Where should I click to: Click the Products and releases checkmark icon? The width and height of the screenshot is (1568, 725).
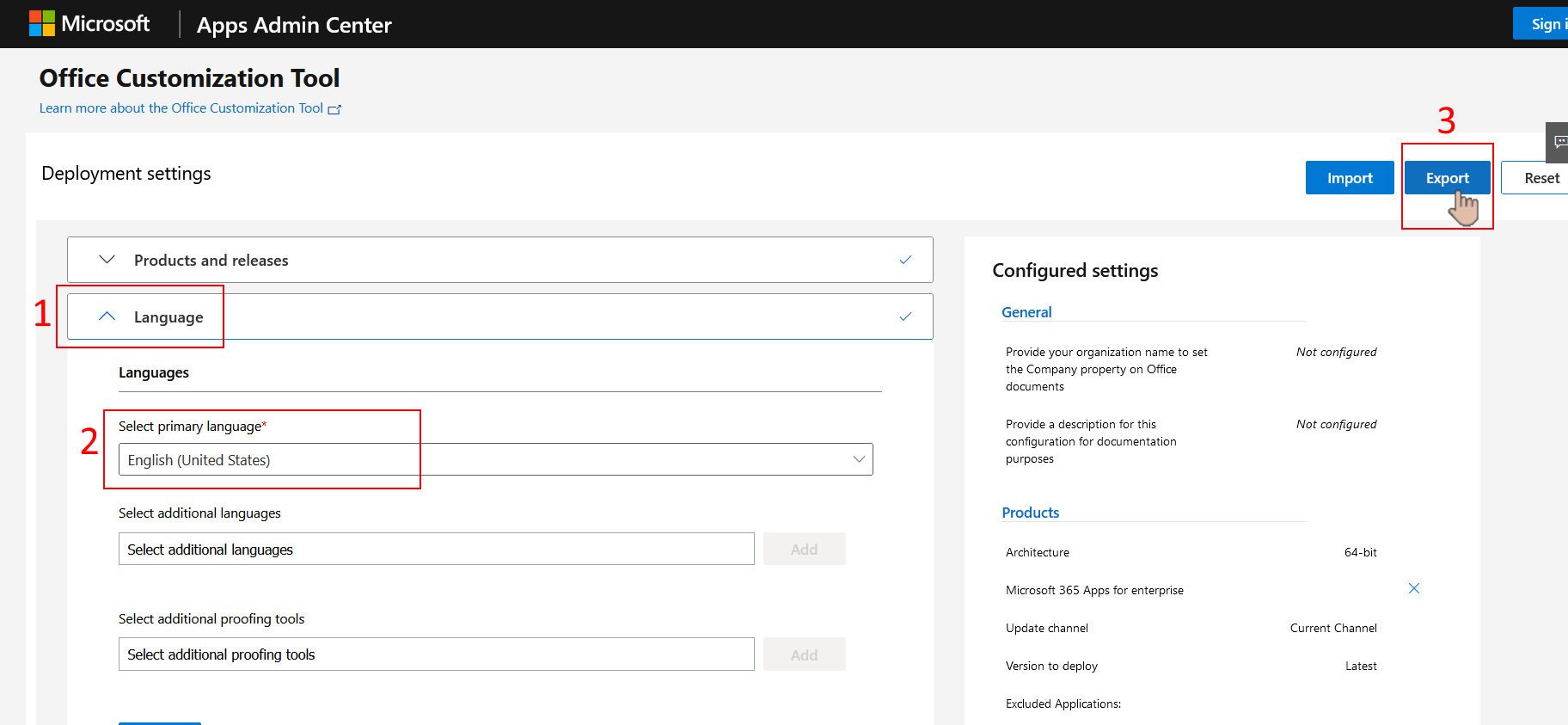click(905, 260)
